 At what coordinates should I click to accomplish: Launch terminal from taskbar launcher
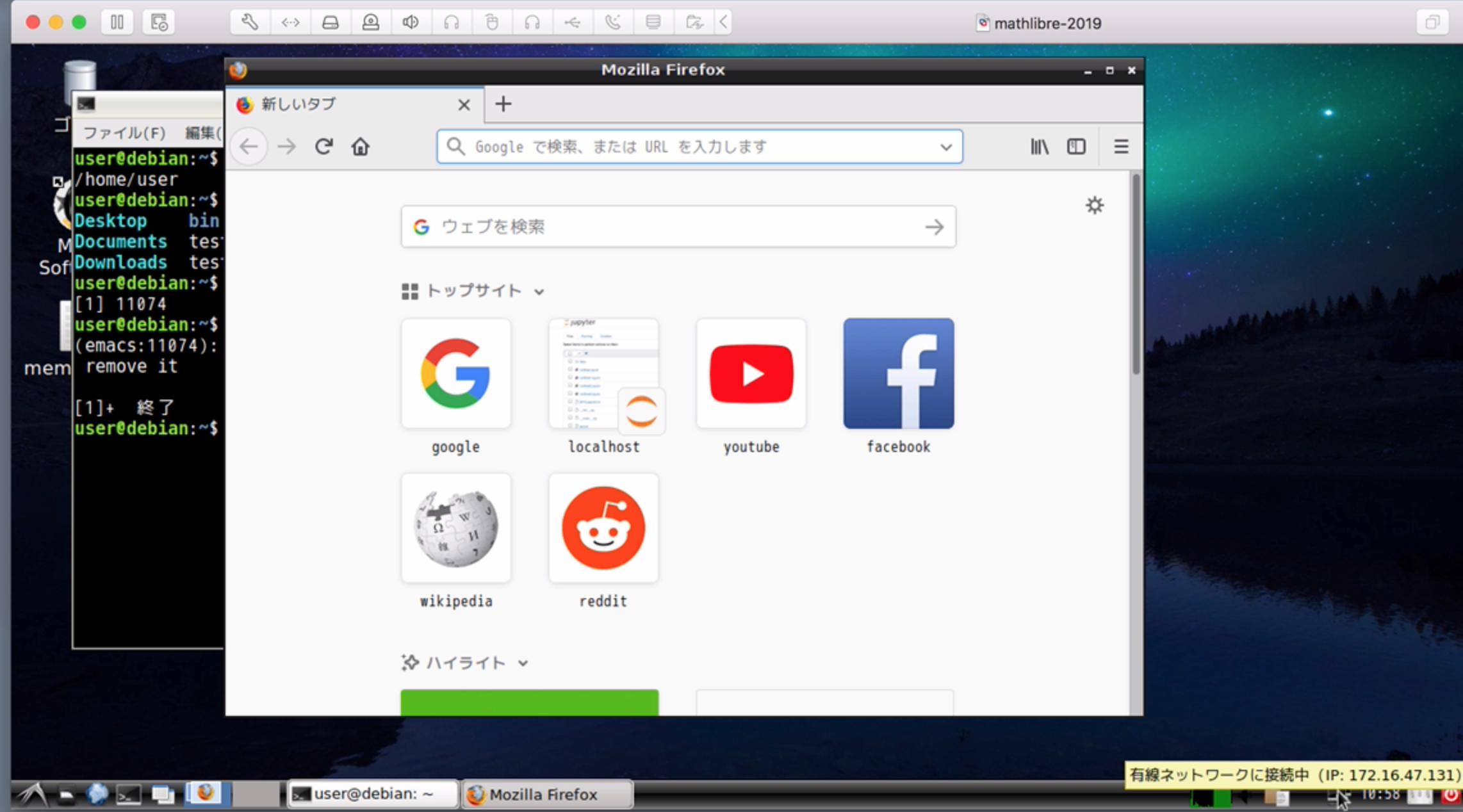tap(129, 795)
